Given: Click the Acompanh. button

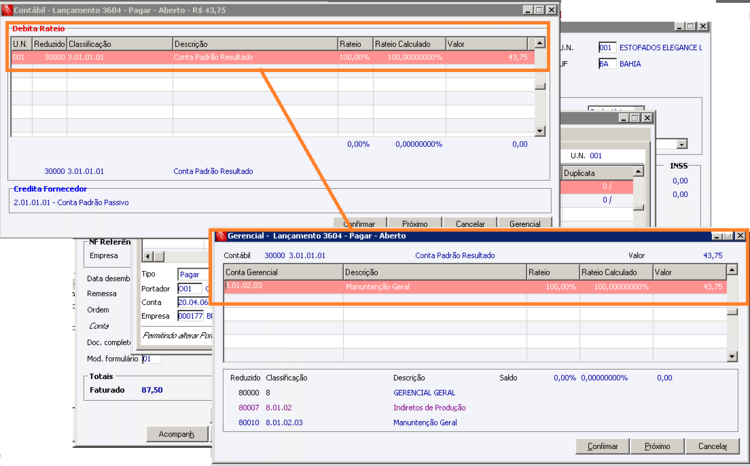Looking at the screenshot, I should click(x=177, y=434).
